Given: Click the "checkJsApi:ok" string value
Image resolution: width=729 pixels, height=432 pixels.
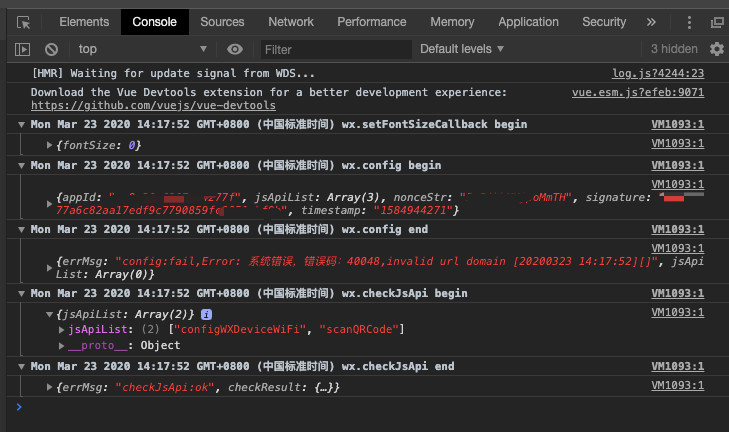Looking at the screenshot, I should point(165,387).
